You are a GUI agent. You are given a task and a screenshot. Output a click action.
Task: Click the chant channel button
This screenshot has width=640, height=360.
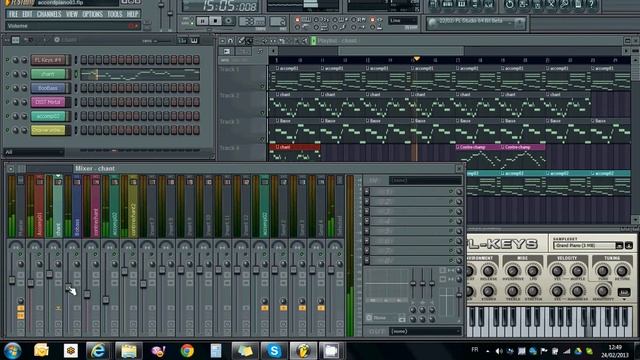click(48, 74)
